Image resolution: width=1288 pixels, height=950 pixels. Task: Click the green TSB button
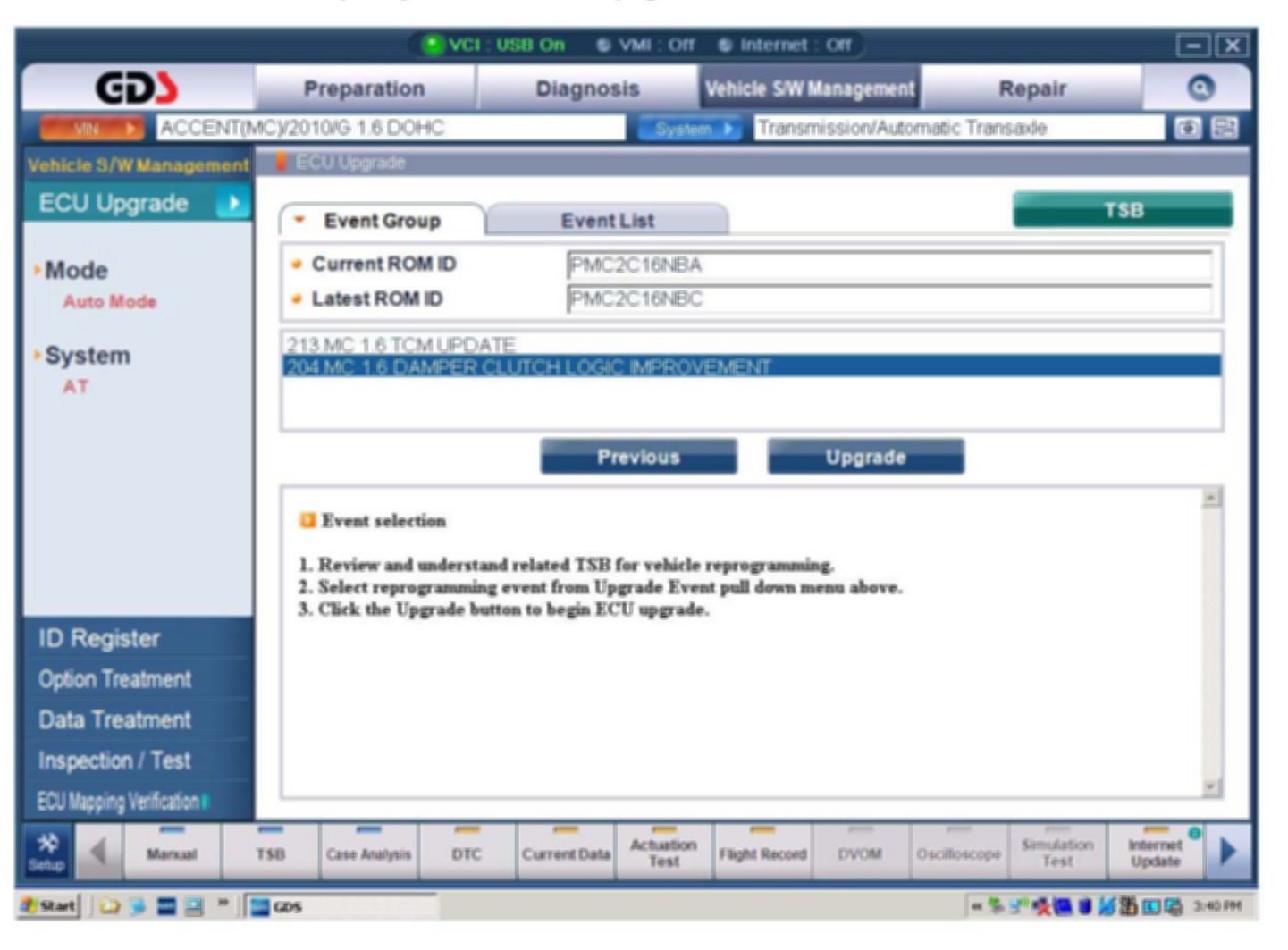click(x=1122, y=210)
